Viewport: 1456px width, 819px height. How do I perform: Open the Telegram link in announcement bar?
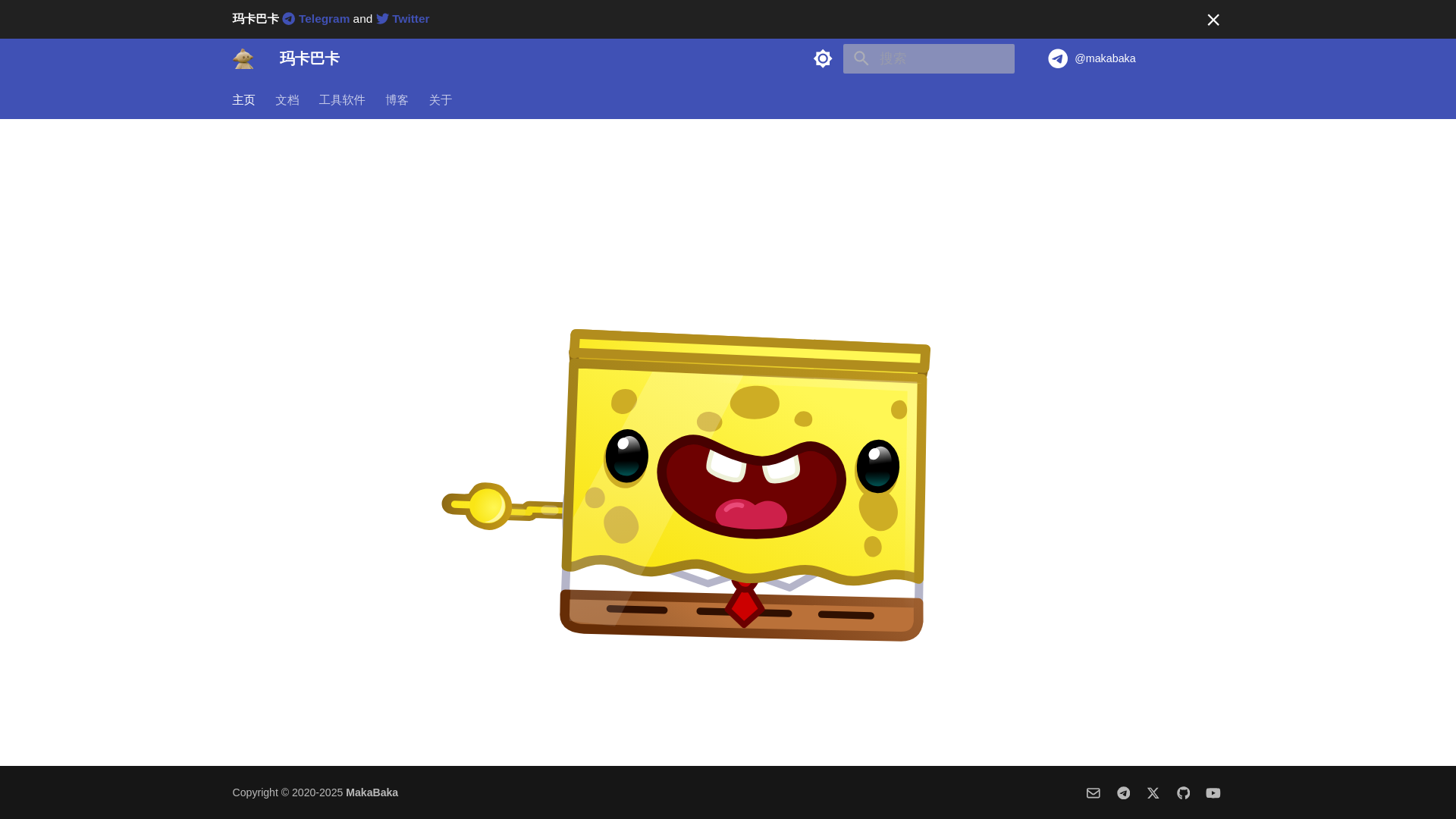(316, 19)
